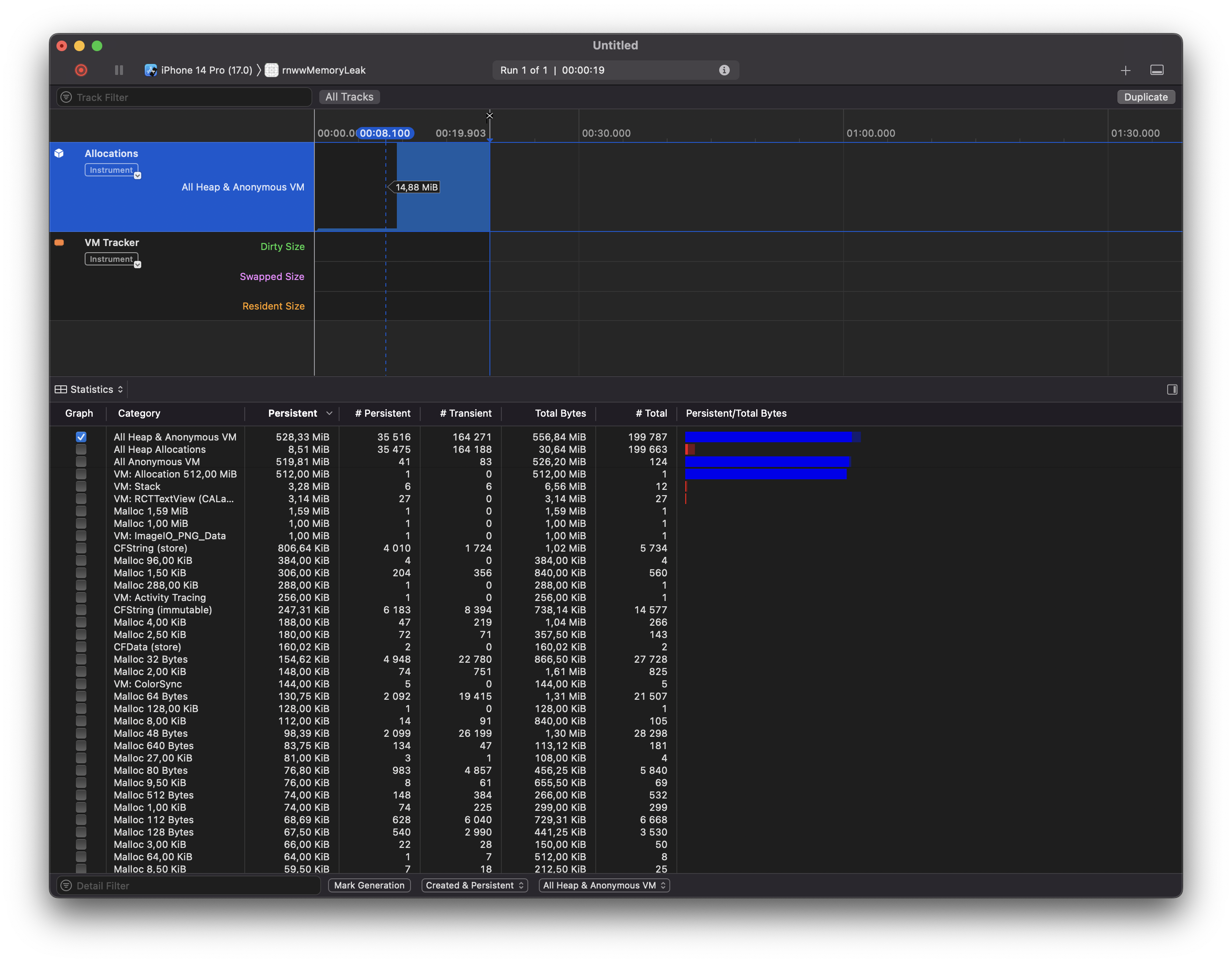Screen dimensions: 1232x963
Task: Click the VM Tracker orange icon
Action: [x=59, y=243]
